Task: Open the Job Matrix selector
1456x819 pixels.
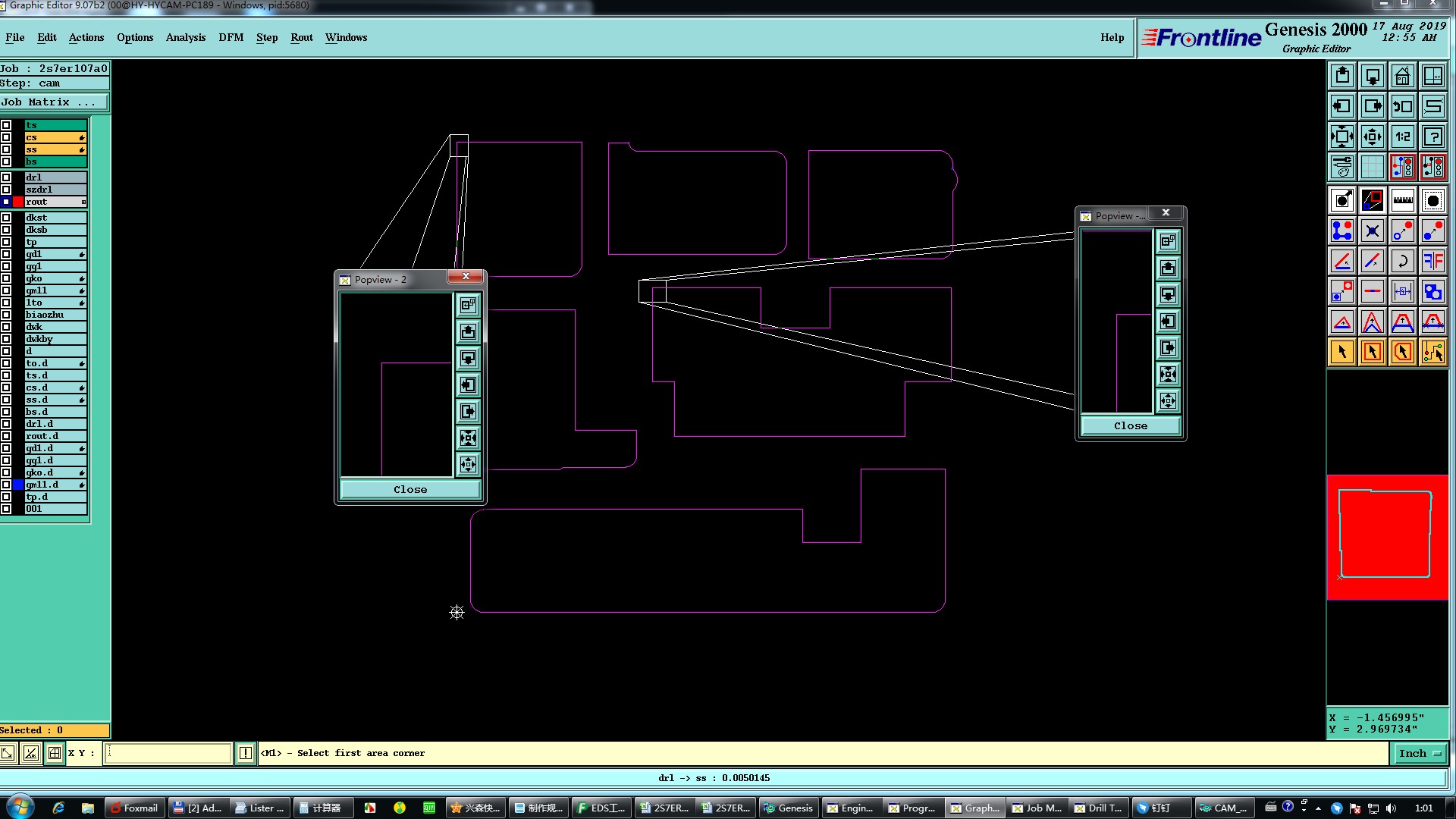Action: pos(53,102)
